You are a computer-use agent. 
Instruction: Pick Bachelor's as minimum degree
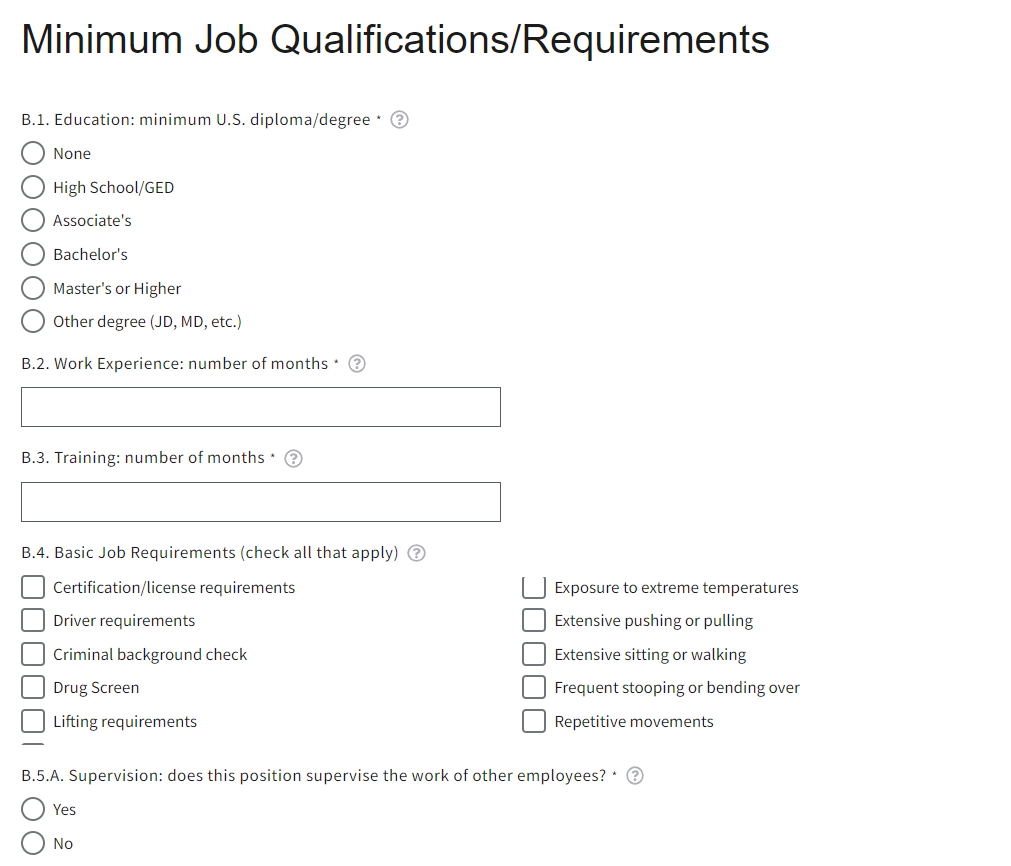pos(34,254)
